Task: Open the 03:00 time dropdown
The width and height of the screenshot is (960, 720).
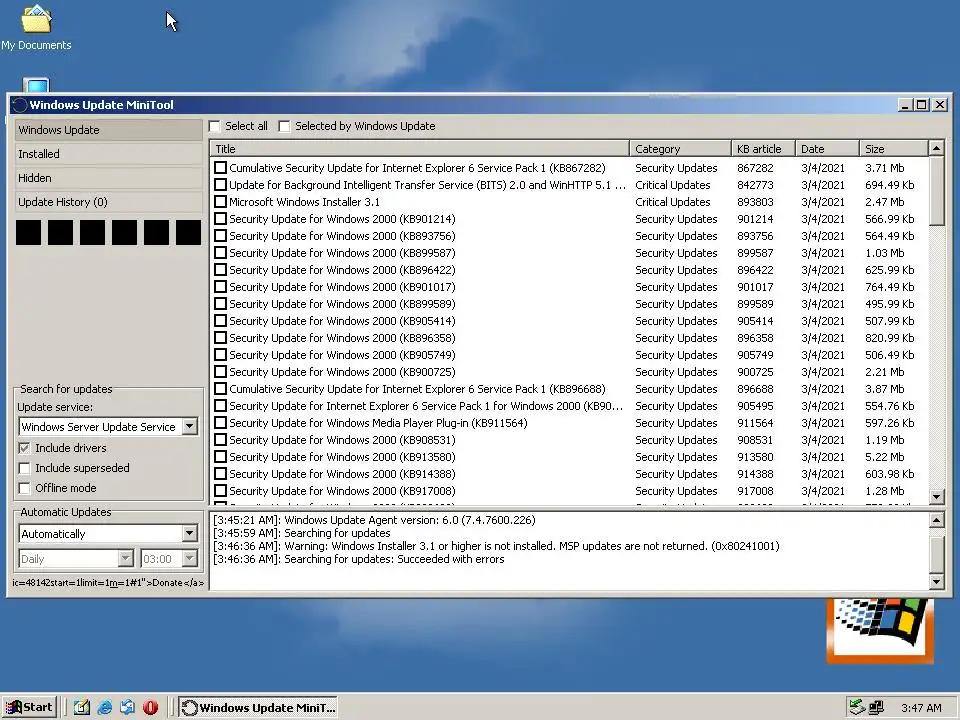Action: (x=190, y=558)
